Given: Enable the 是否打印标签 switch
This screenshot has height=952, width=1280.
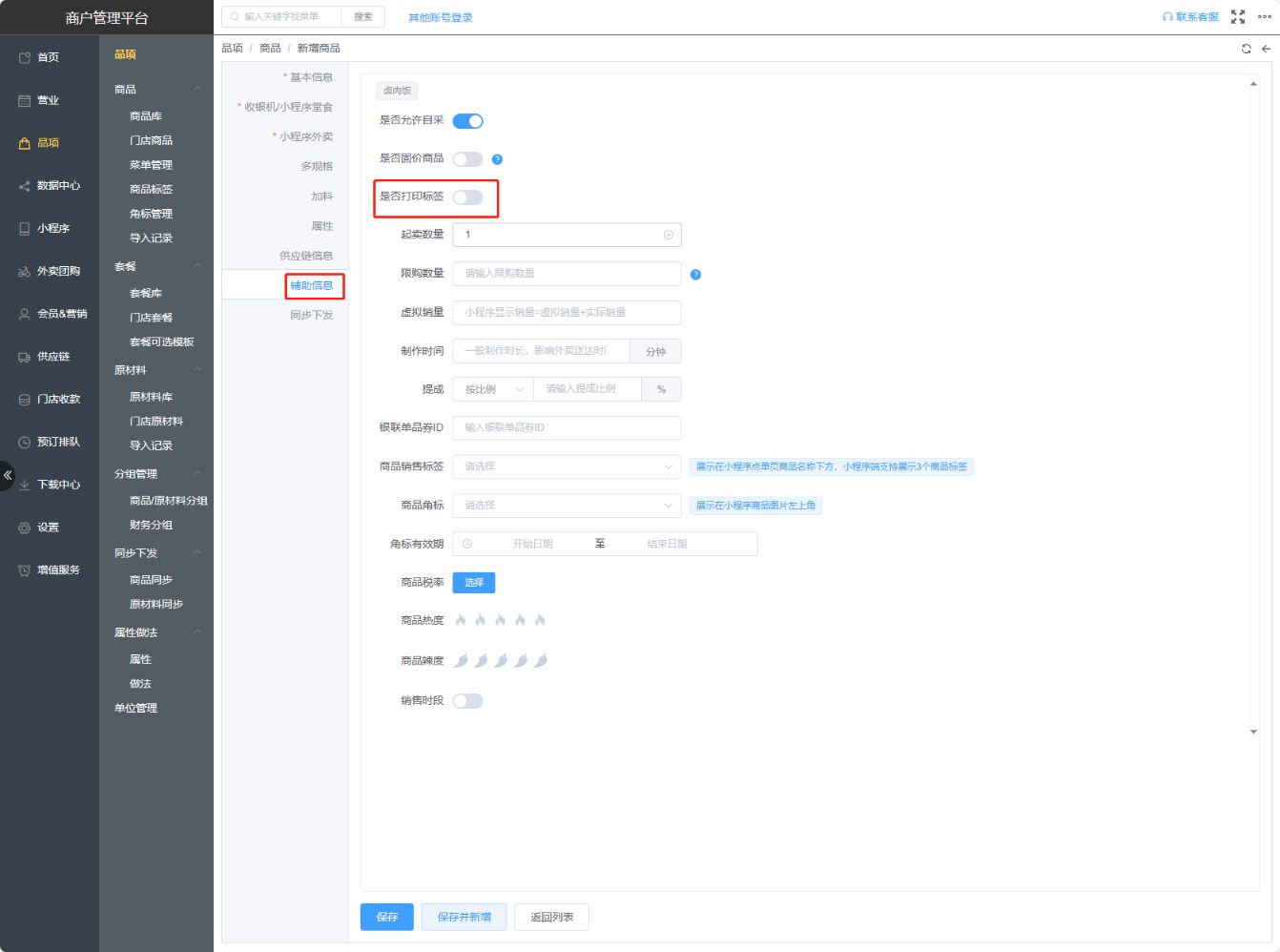Looking at the screenshot, I should pos(467,197).
